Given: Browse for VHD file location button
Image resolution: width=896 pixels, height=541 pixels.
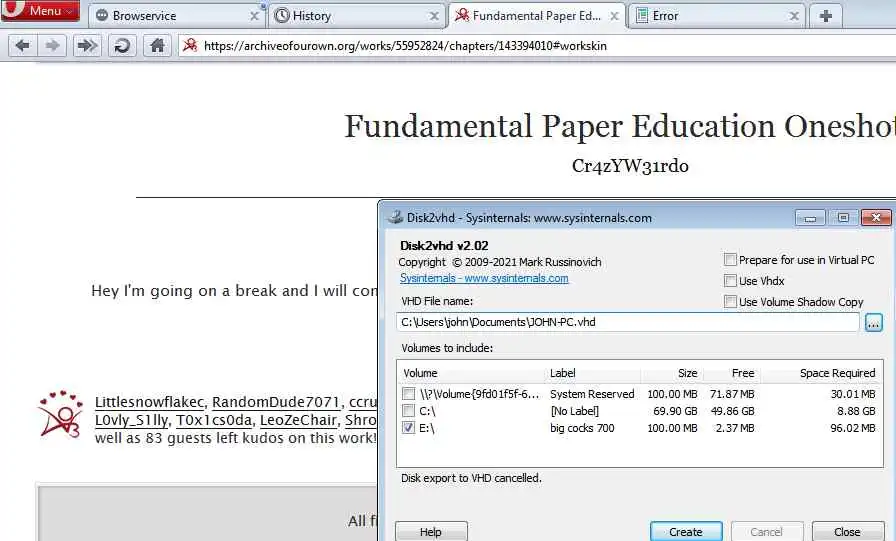Looking at the screenshot, I should [873, 323].
